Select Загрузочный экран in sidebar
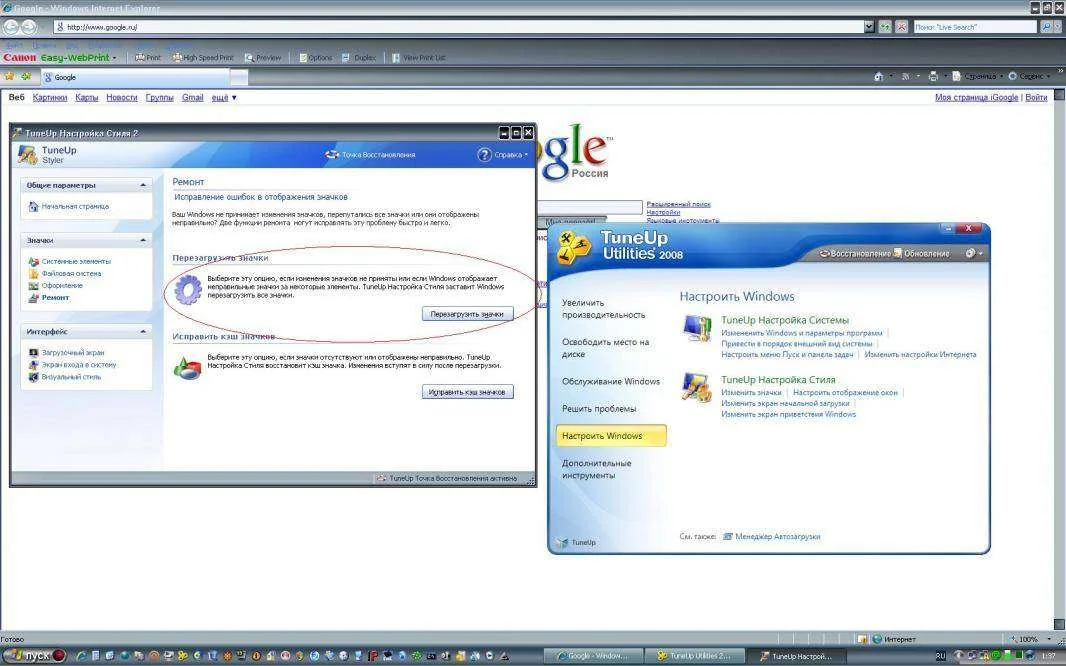The width and height of the screenshot is (1066, 666). (67, 353)
